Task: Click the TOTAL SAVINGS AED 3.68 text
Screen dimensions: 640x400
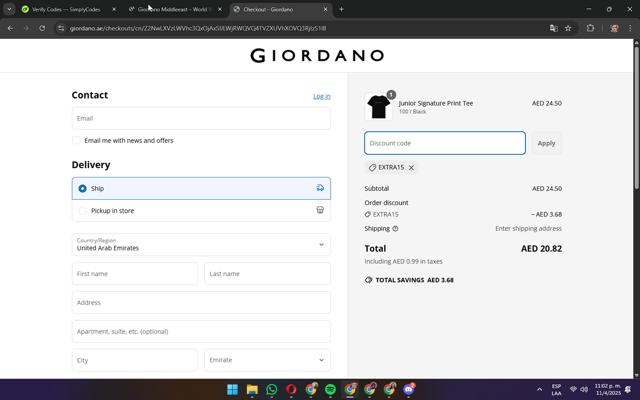Action: (414, 280)
